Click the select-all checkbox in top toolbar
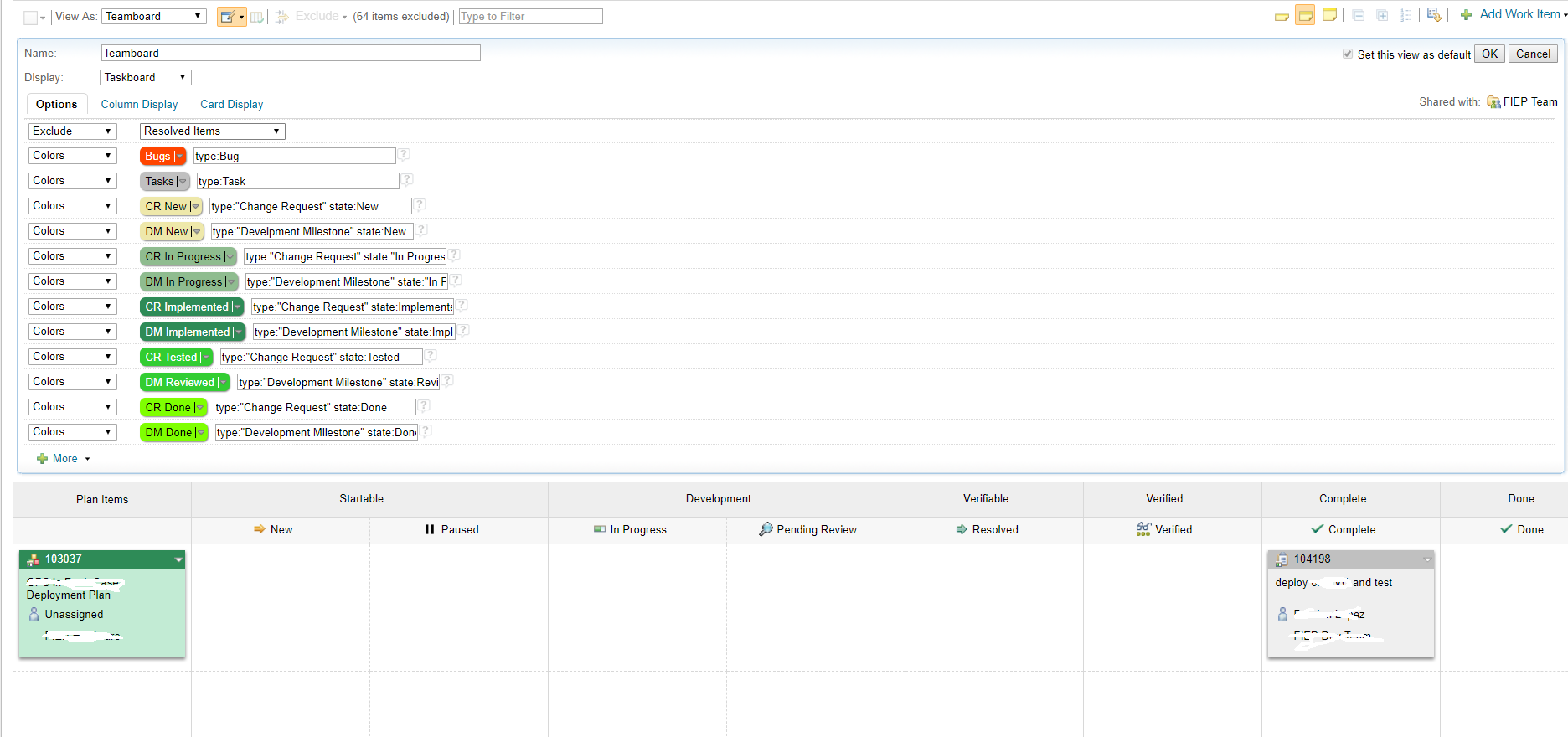 [x=30, y=18]
